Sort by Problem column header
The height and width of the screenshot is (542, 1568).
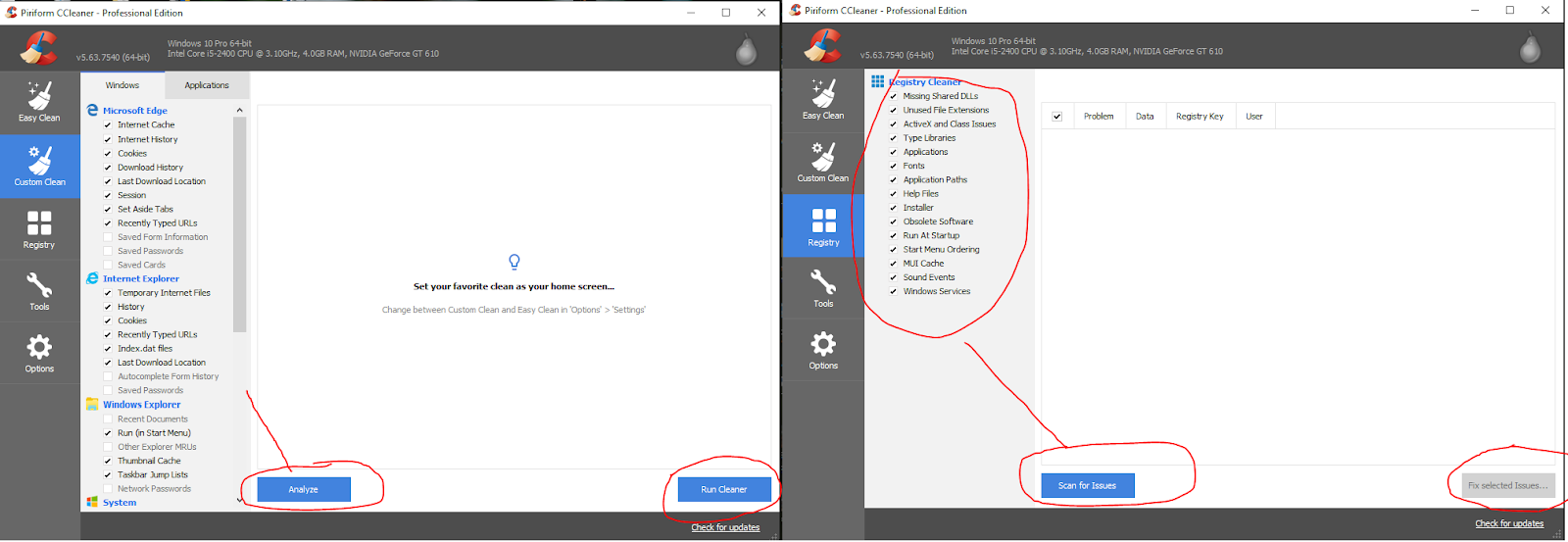[x=1099, y=117]
